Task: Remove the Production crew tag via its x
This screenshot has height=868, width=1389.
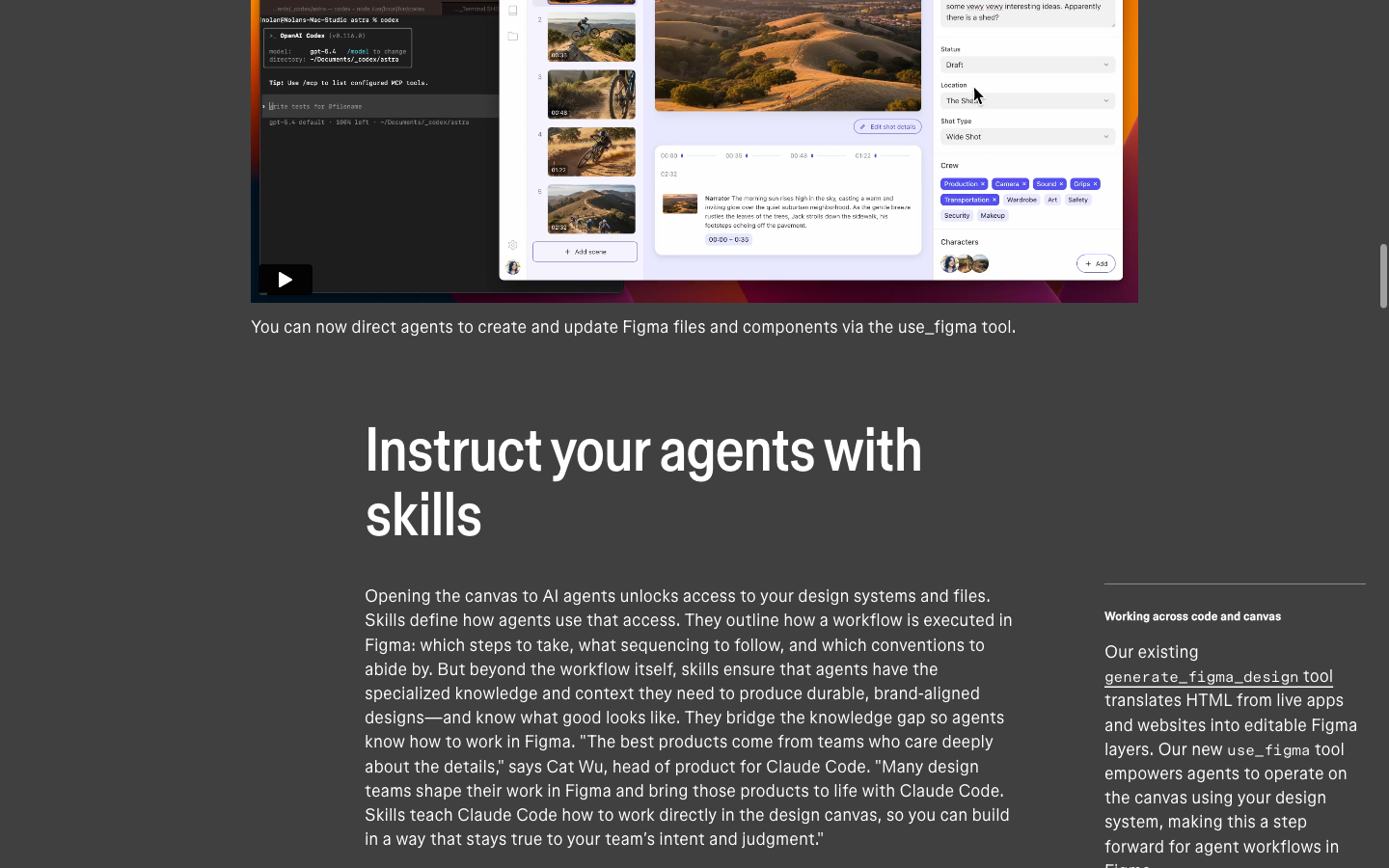Action: (x=983, y=184)
